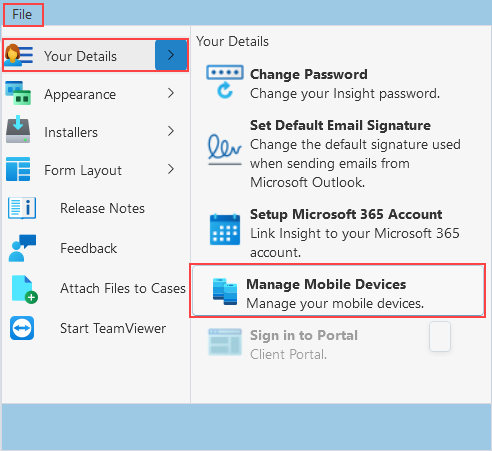Open Manage Mobile Devices option
This screenshot has height=451, width=492.
(338, 291)
